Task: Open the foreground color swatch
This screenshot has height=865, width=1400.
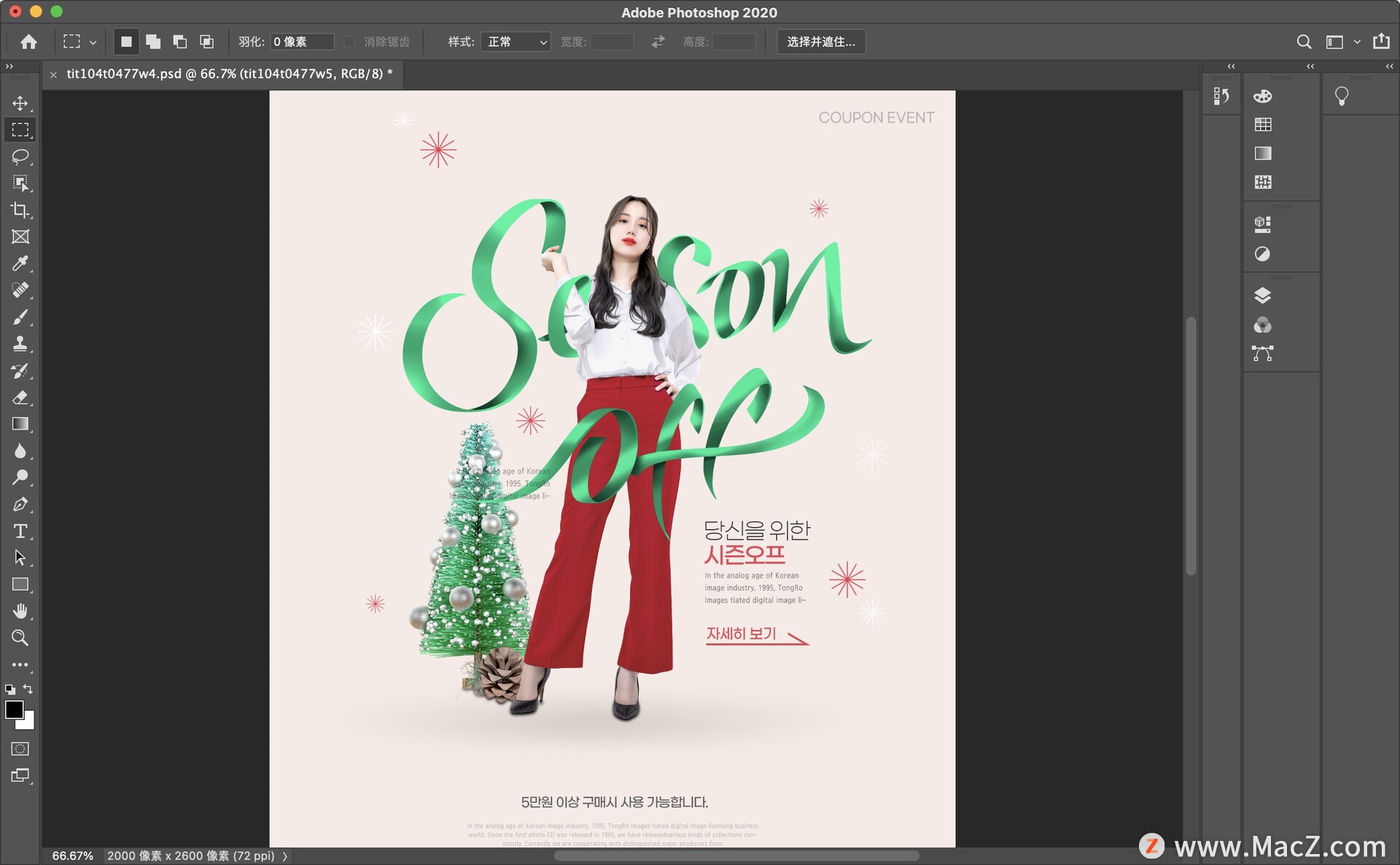Action: click(13, 709)
